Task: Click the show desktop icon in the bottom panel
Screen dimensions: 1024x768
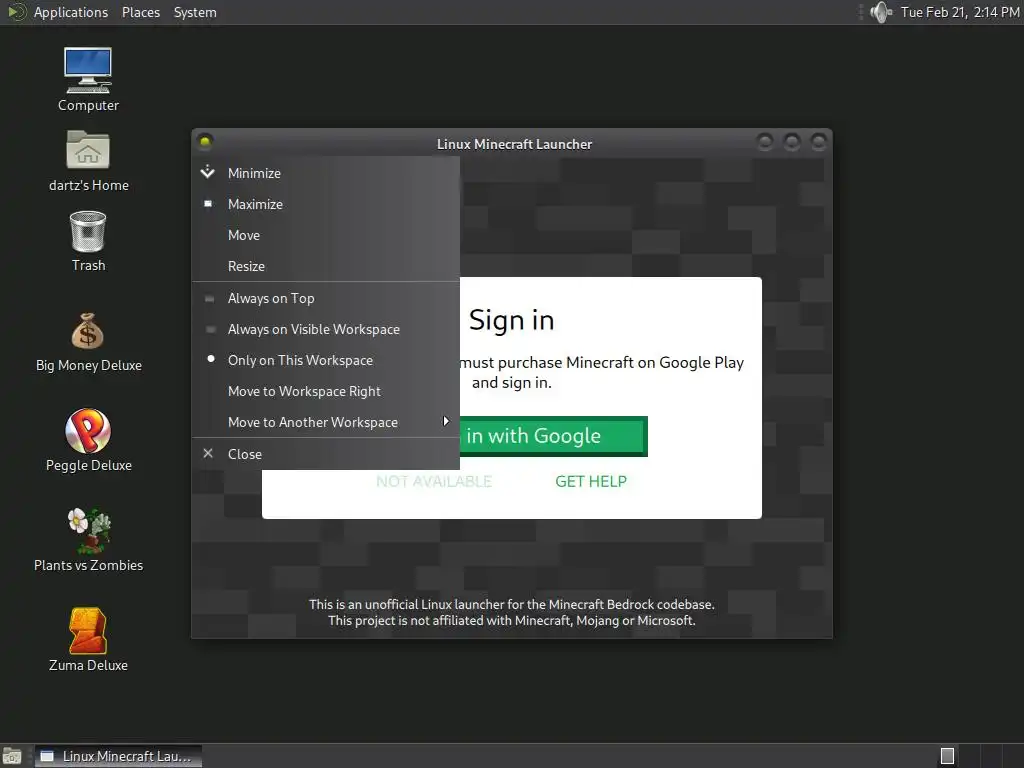Action: point(12,756)
